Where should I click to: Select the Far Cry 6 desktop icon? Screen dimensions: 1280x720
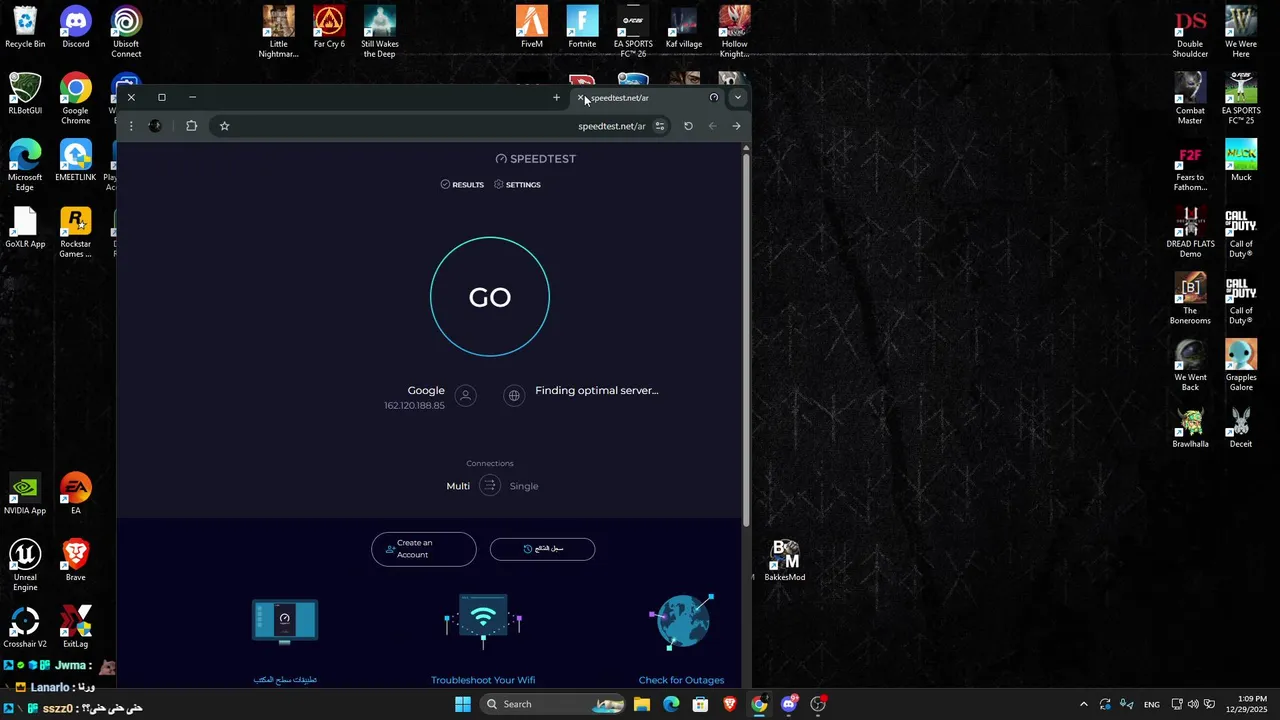coord(329,28)
